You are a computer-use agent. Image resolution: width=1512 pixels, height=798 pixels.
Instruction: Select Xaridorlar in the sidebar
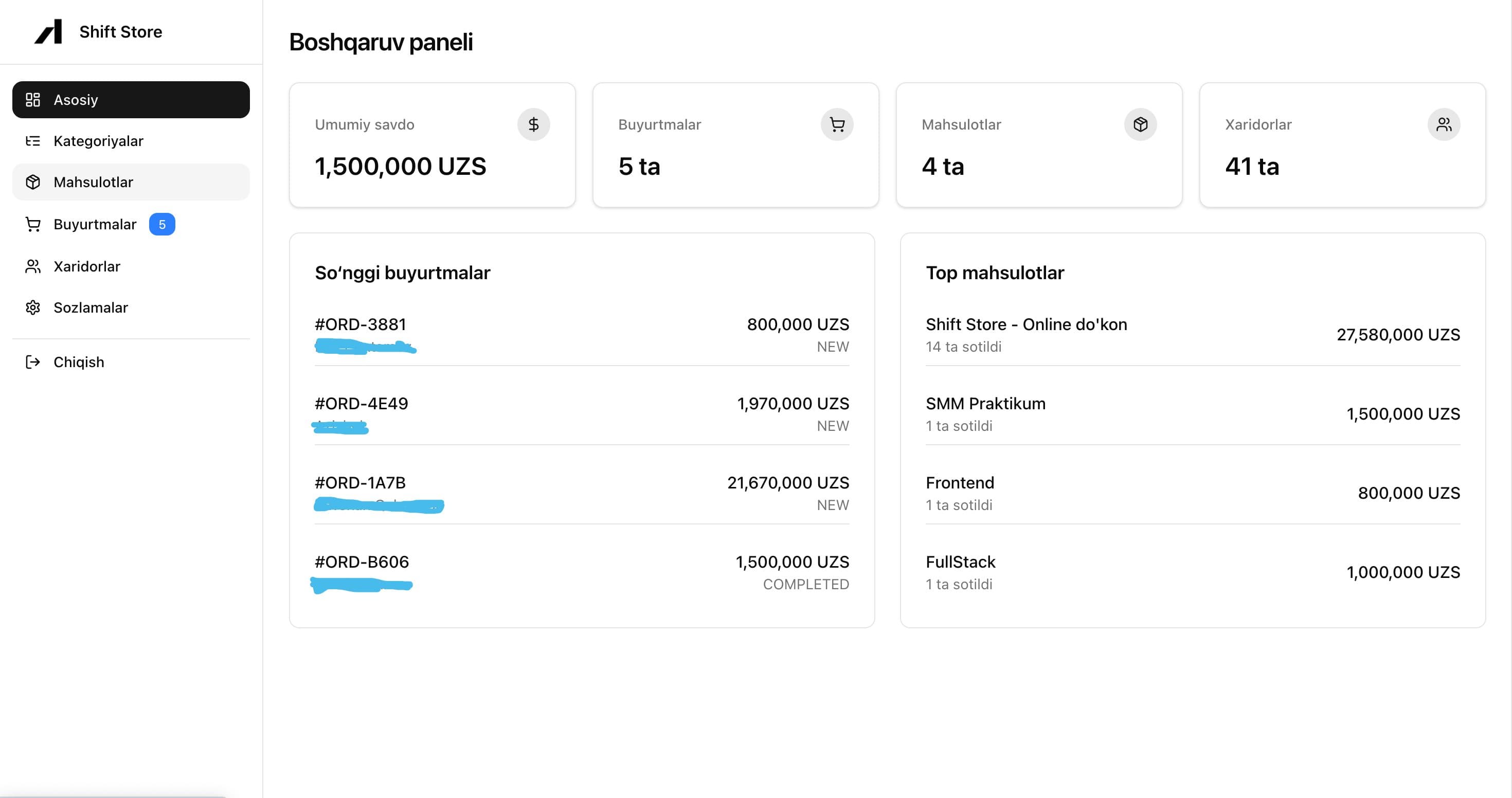coord(87,266)
